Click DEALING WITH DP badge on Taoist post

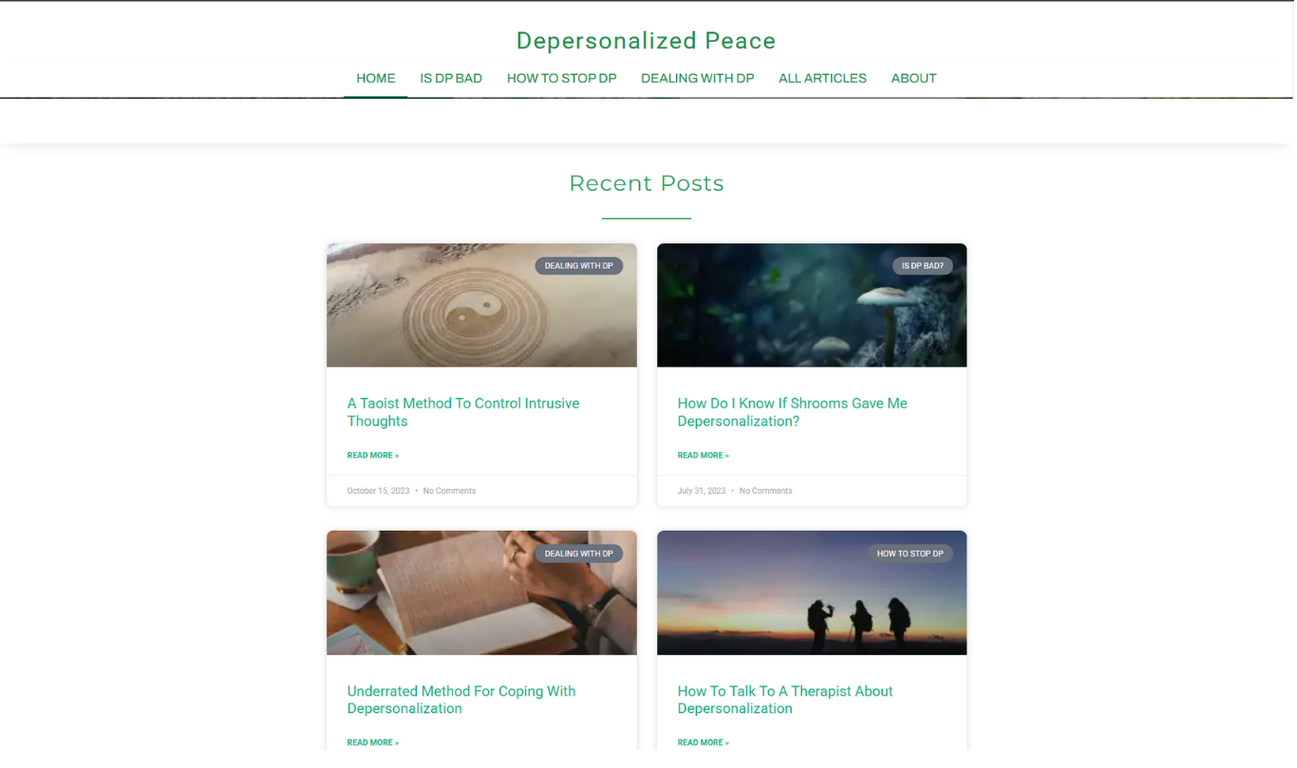(x=580, y=266)
